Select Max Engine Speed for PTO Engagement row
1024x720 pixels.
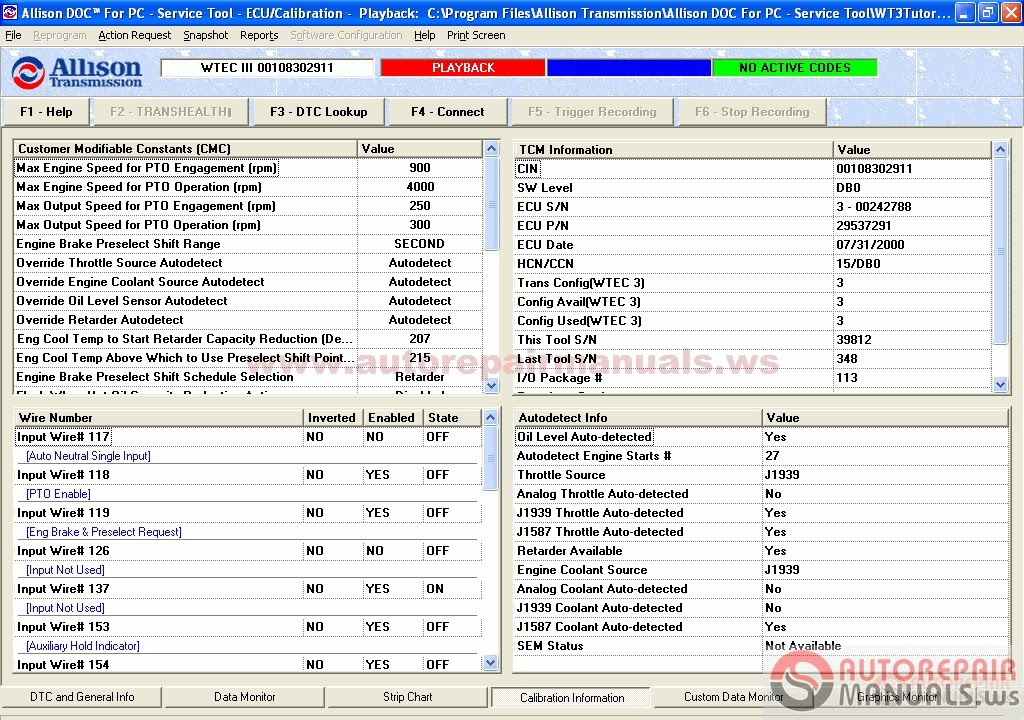248,168
